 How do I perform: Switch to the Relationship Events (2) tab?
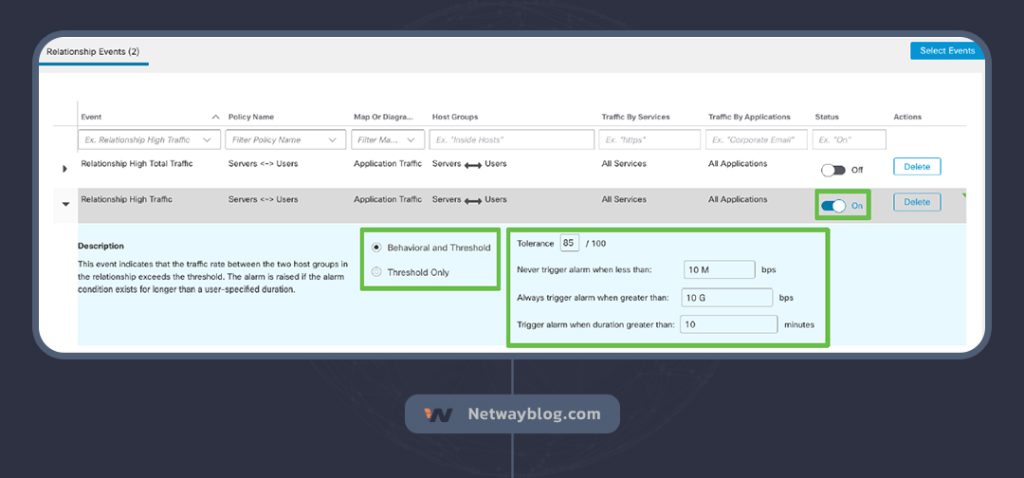pyautogui.click(x=93, y=51)
